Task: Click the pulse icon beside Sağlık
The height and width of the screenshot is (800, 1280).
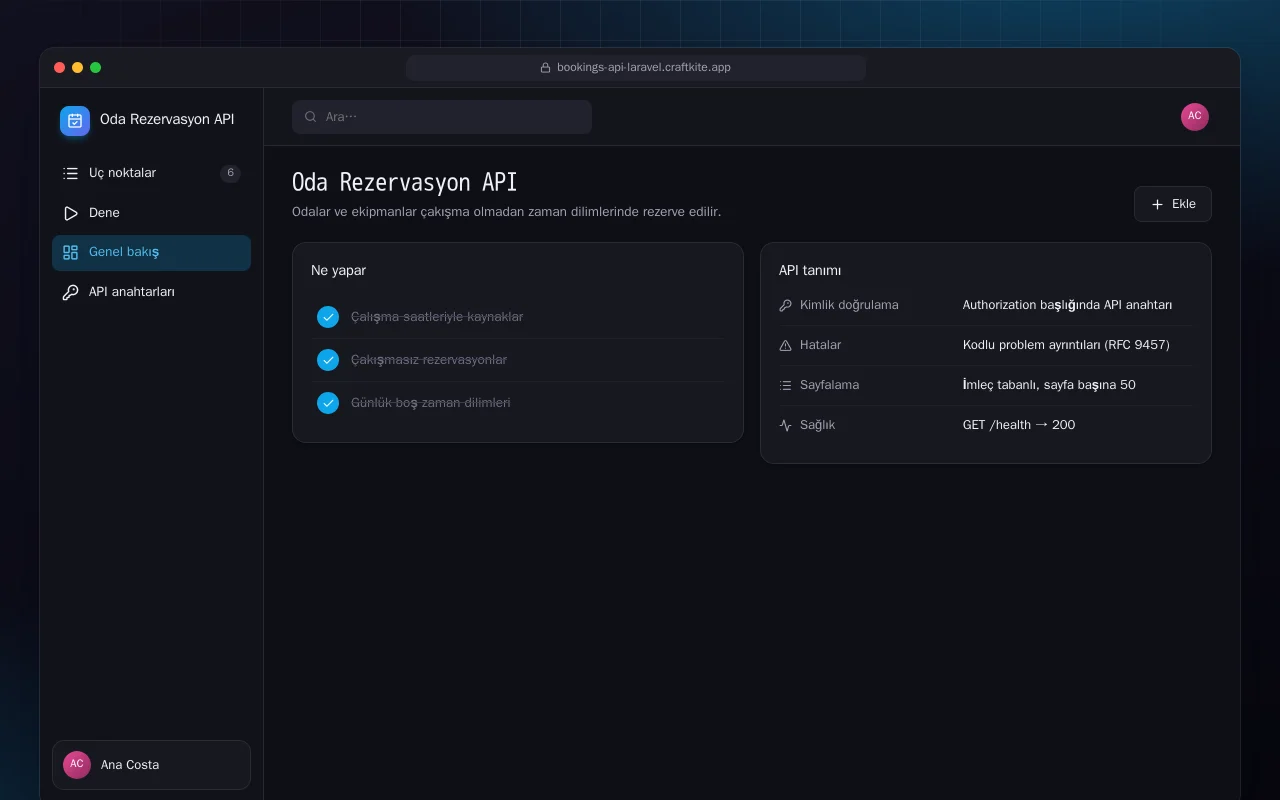Action: pos(785,425)
